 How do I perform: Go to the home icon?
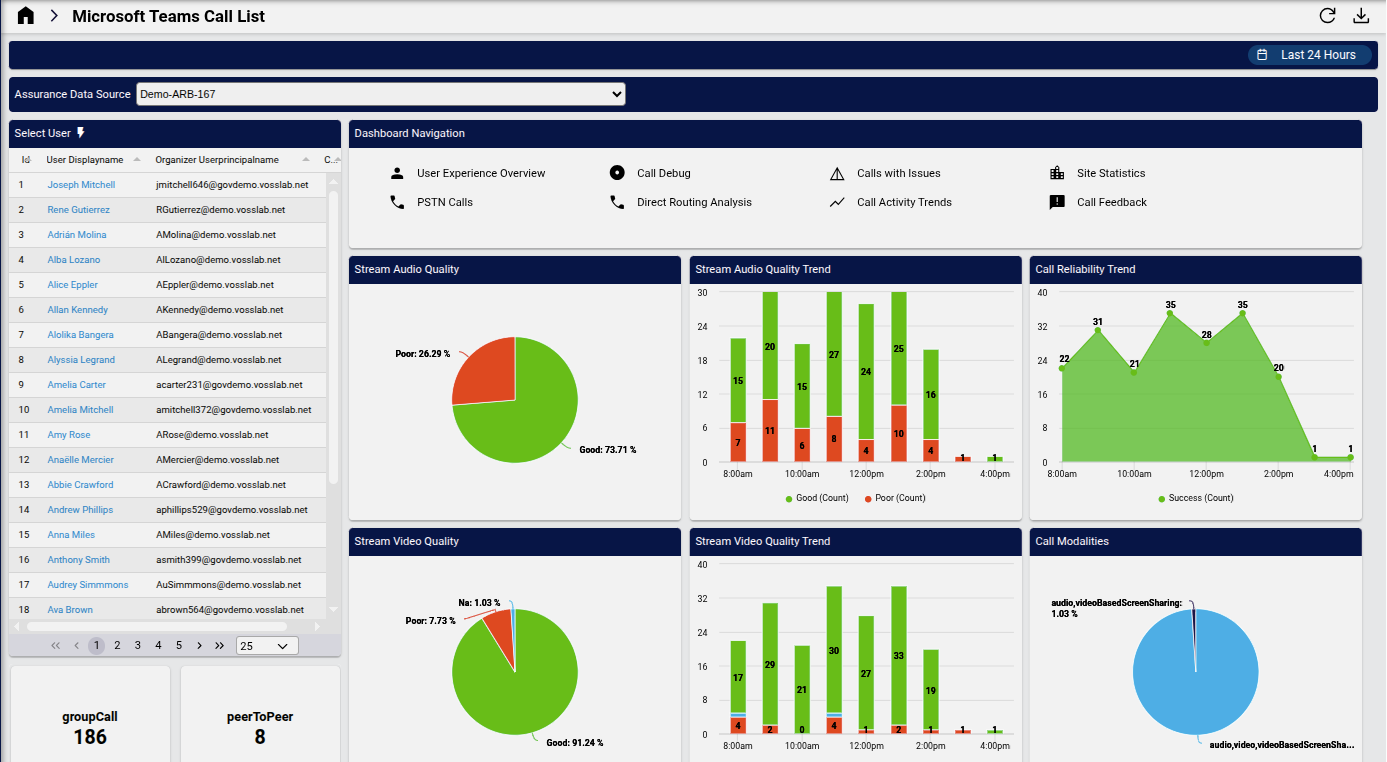[x=26, y=16]
